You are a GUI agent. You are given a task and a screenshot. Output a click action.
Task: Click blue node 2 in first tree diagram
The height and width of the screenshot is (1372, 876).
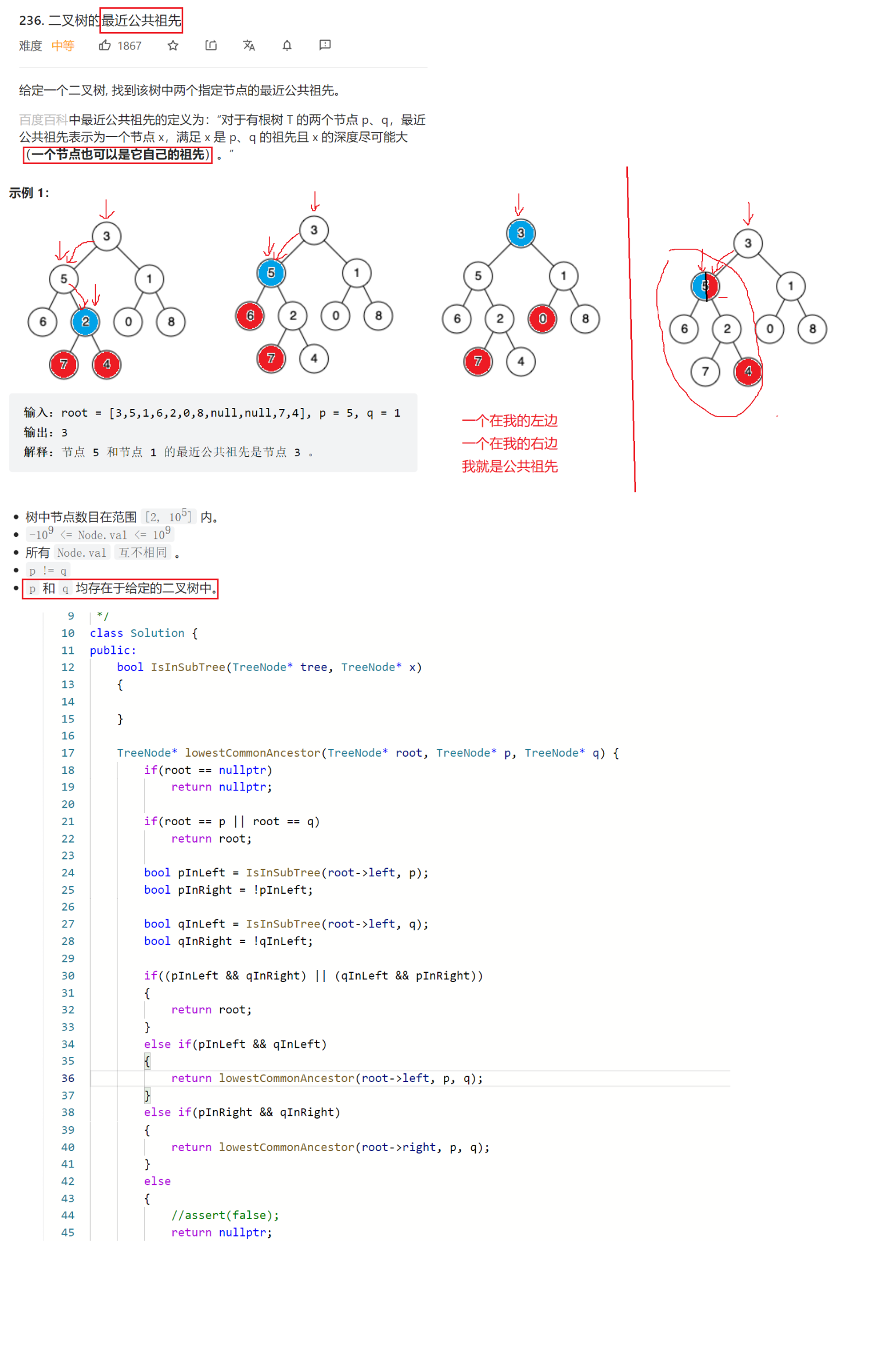[x=85, y=321]
